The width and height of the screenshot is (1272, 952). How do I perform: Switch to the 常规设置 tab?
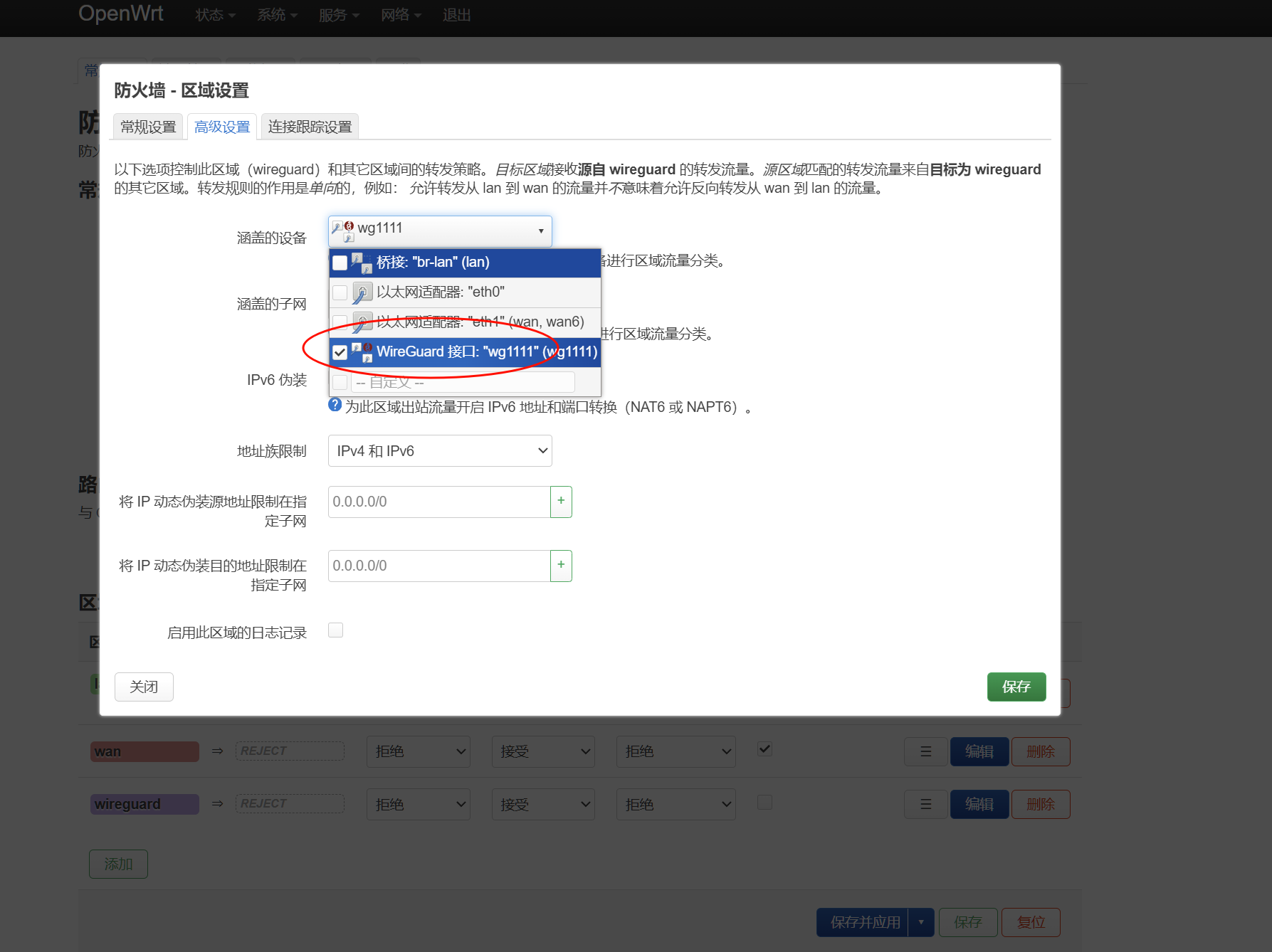tap(148, 127)
